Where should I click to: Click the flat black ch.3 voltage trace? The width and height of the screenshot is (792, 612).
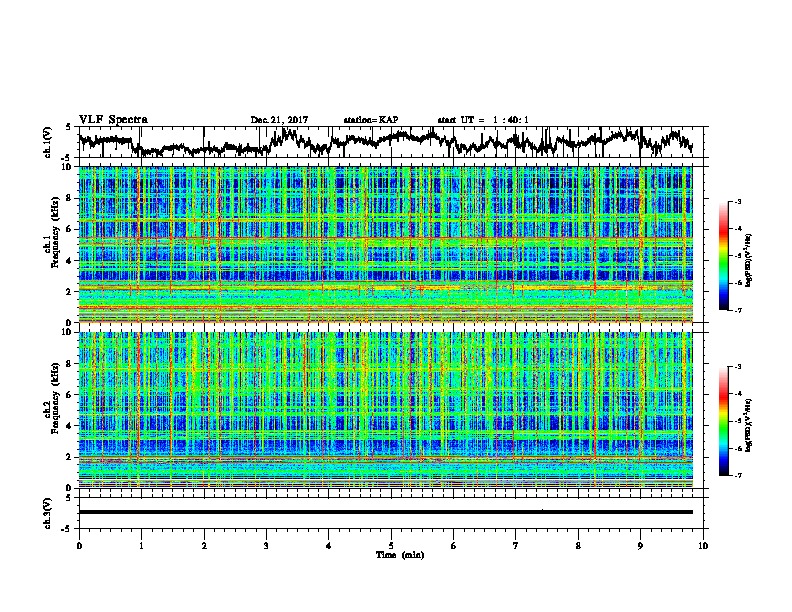385,512
